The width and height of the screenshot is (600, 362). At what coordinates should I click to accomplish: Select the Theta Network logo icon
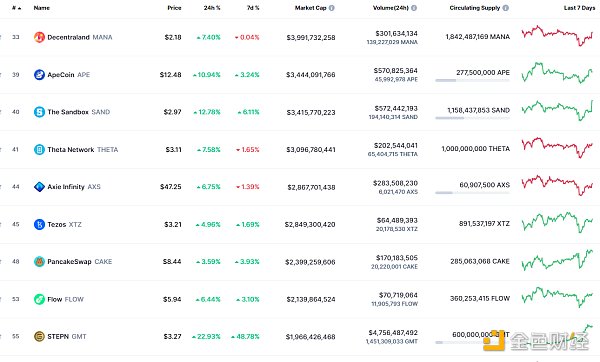coord(39,149)
